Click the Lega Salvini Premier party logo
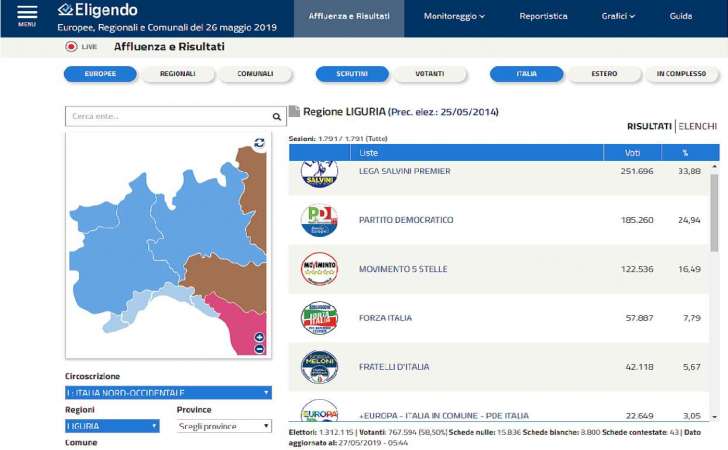Viewport: 728px width, 450px height. (319, 173)
